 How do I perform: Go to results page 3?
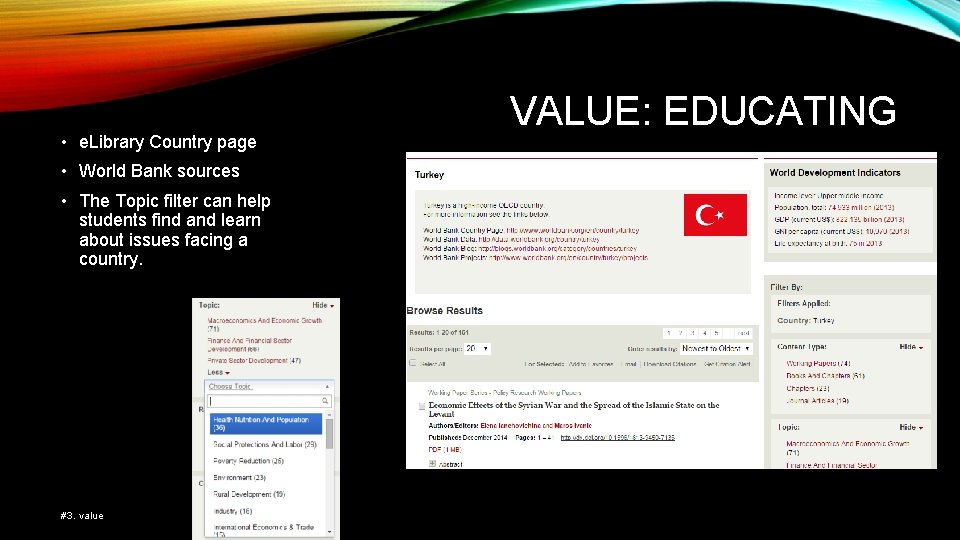click(x=692, y=333)
